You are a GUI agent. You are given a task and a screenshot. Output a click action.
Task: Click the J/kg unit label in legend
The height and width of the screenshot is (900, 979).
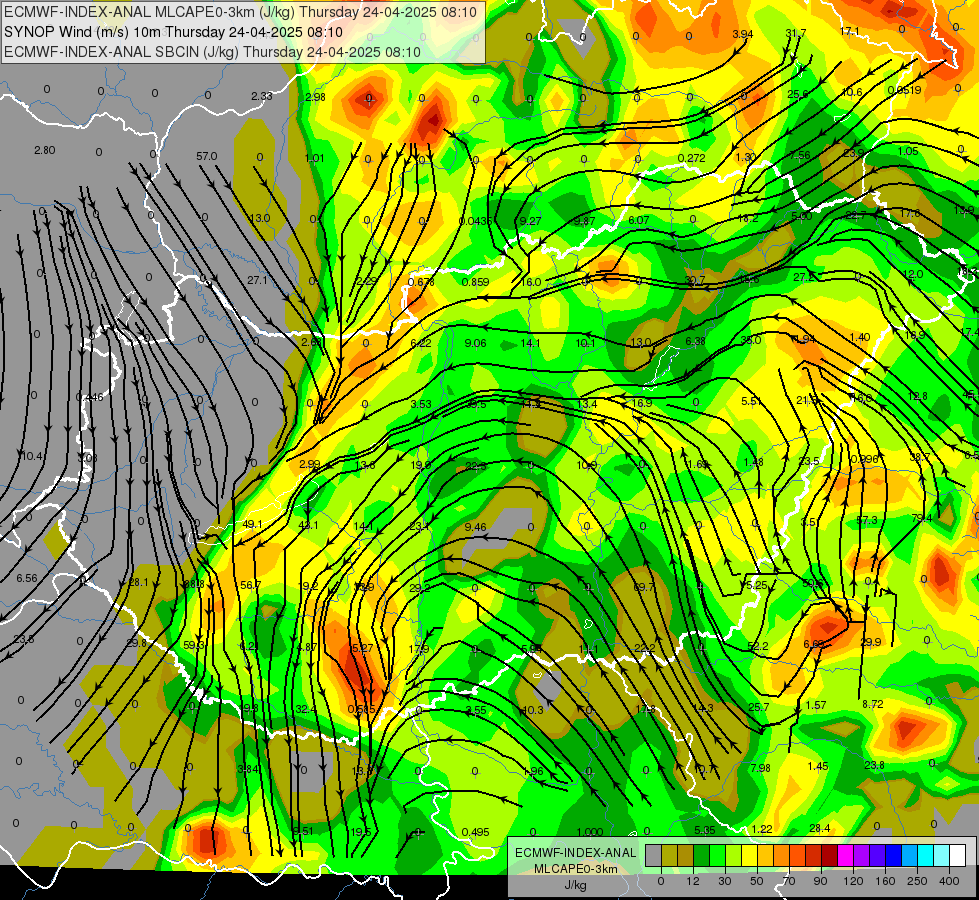point(576,884)
